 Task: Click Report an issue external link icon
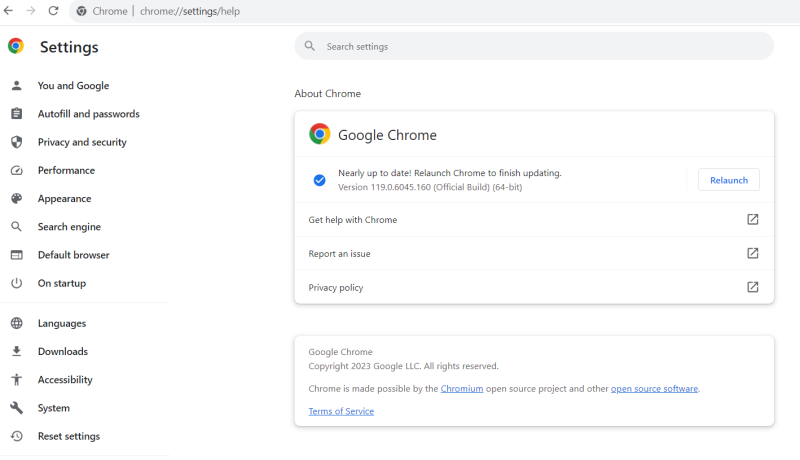tap(752, 253)
